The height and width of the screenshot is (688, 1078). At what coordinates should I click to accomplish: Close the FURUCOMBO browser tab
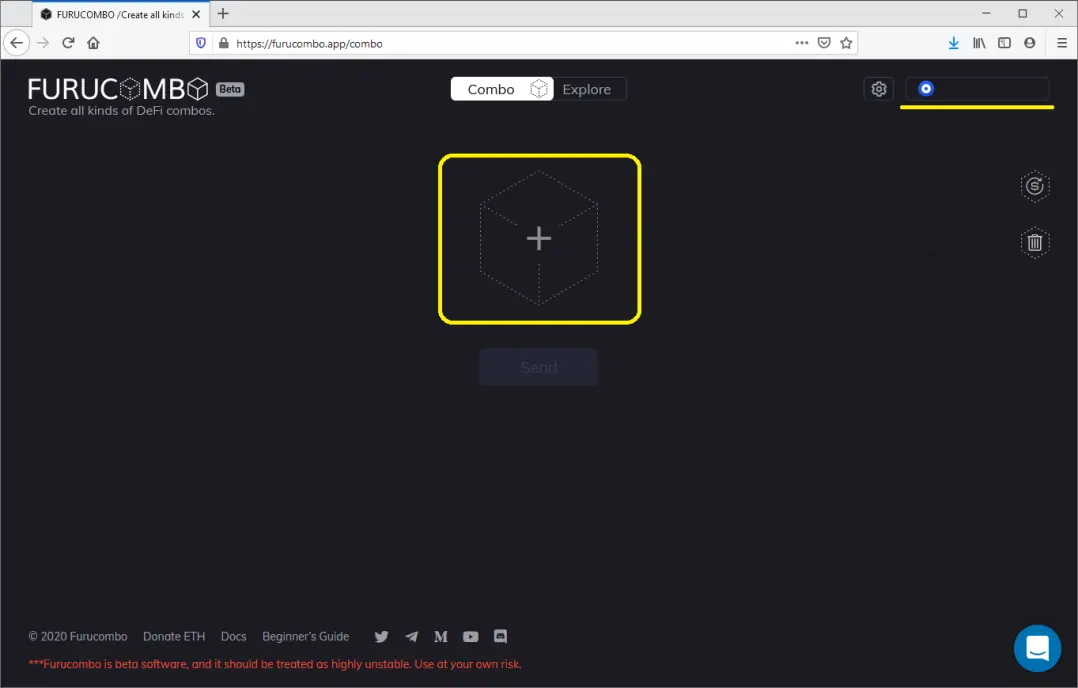(196, 14)
